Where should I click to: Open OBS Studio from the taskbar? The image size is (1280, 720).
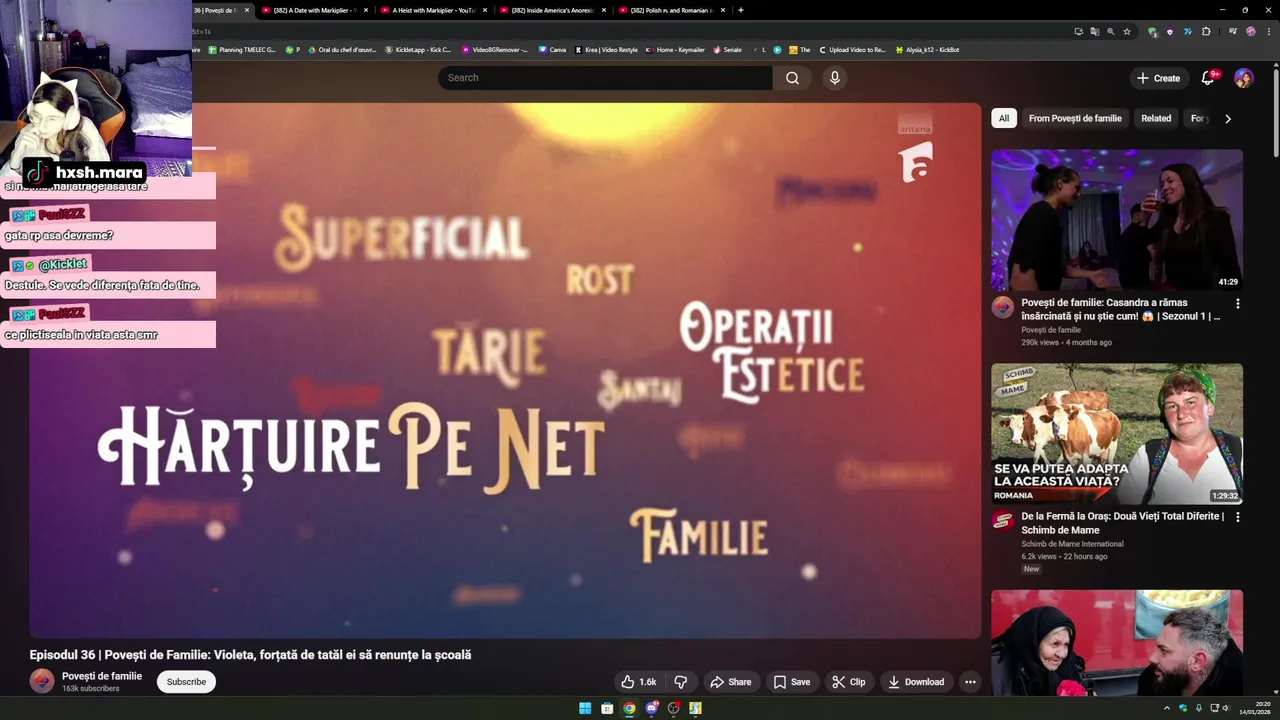click(673, 708)
